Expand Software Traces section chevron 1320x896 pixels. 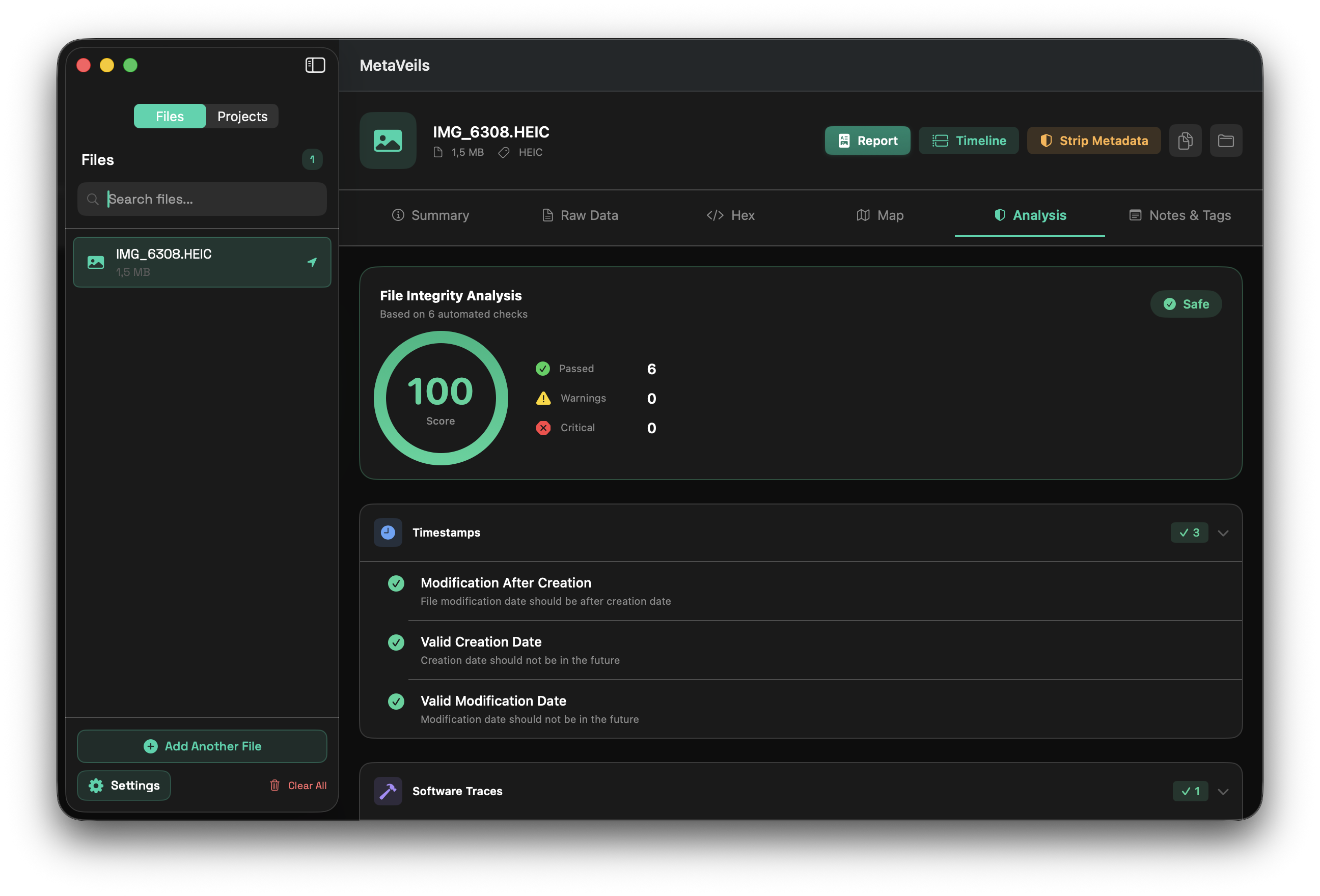(x=1223, y=792)
